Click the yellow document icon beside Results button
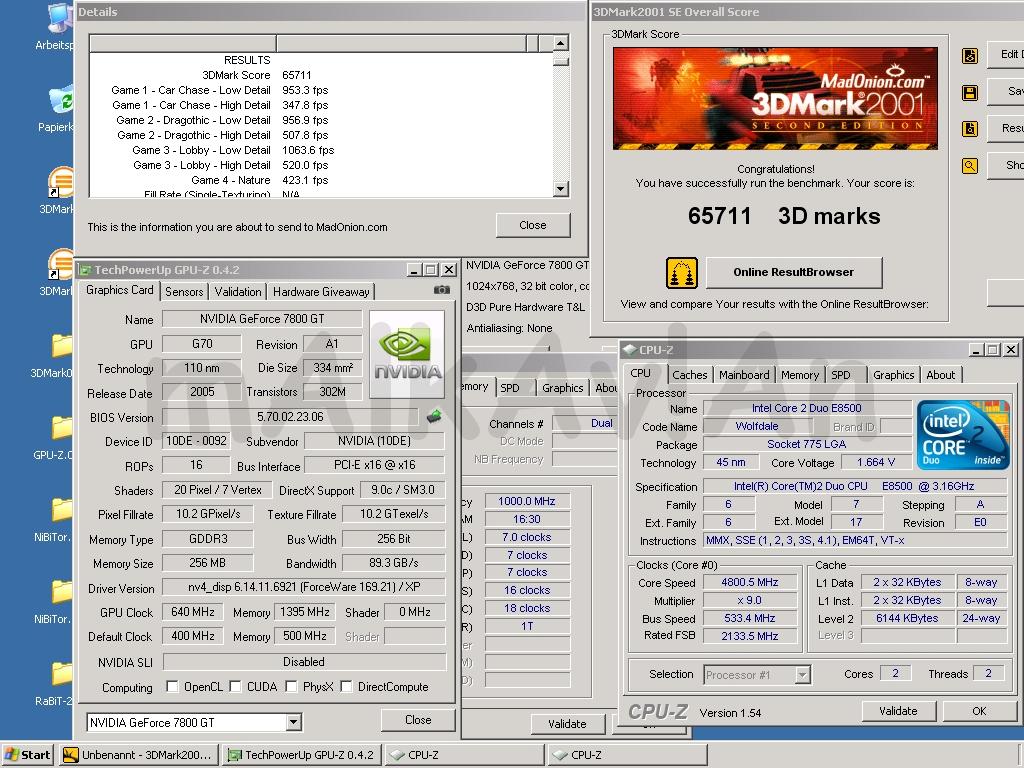This screenshot has width=1024, height=768. 970,129
